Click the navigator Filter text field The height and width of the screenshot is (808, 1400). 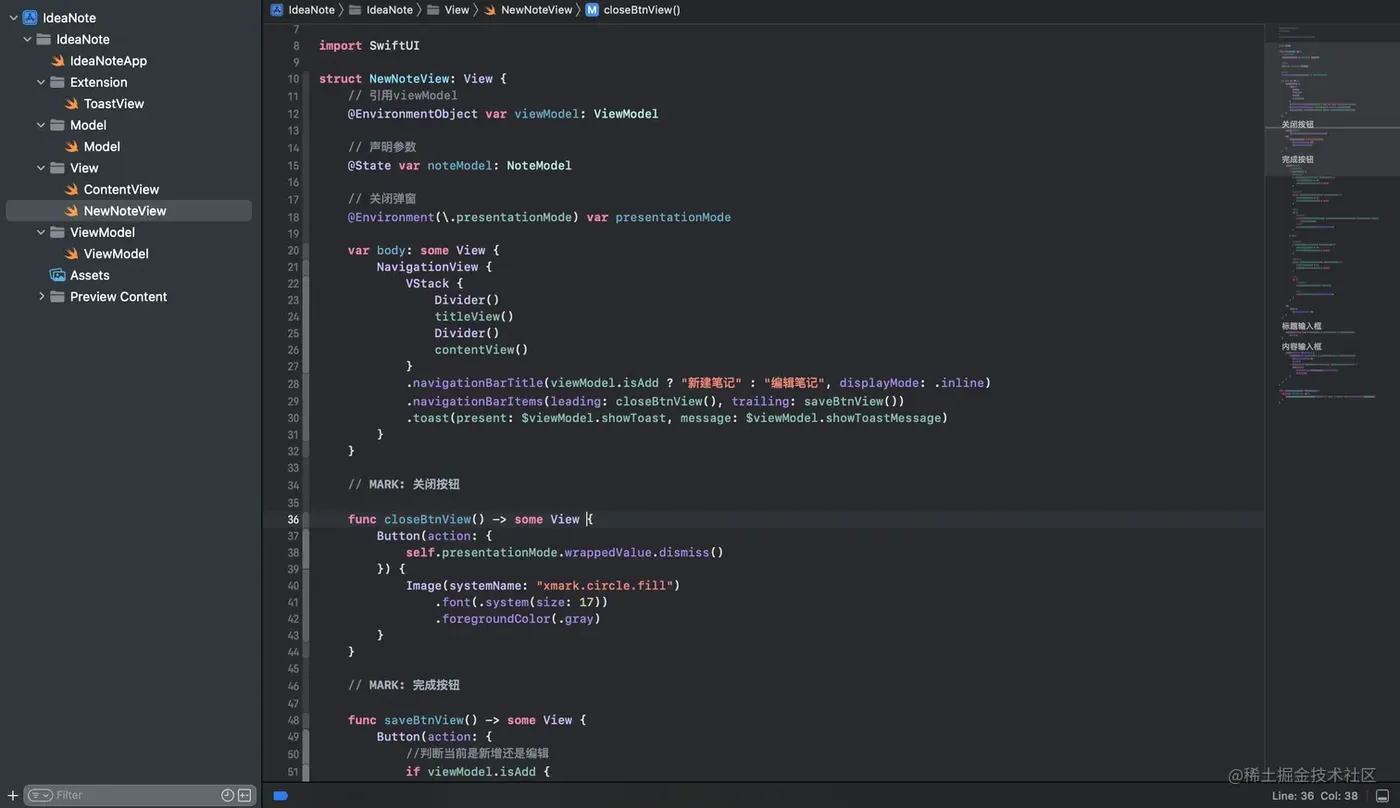click(x=135, y=796)
